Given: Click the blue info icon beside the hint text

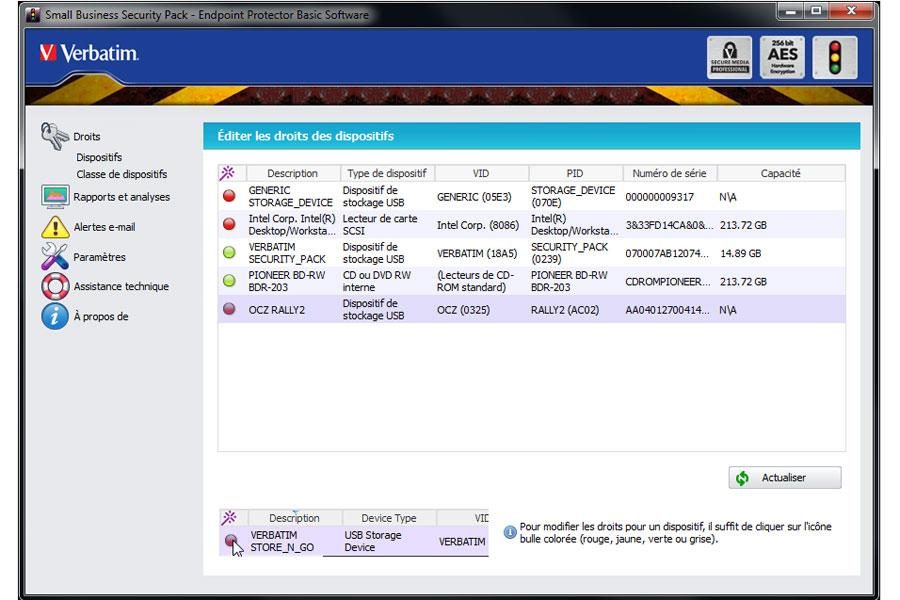Looking at the screenshot, I should point(510,533).
